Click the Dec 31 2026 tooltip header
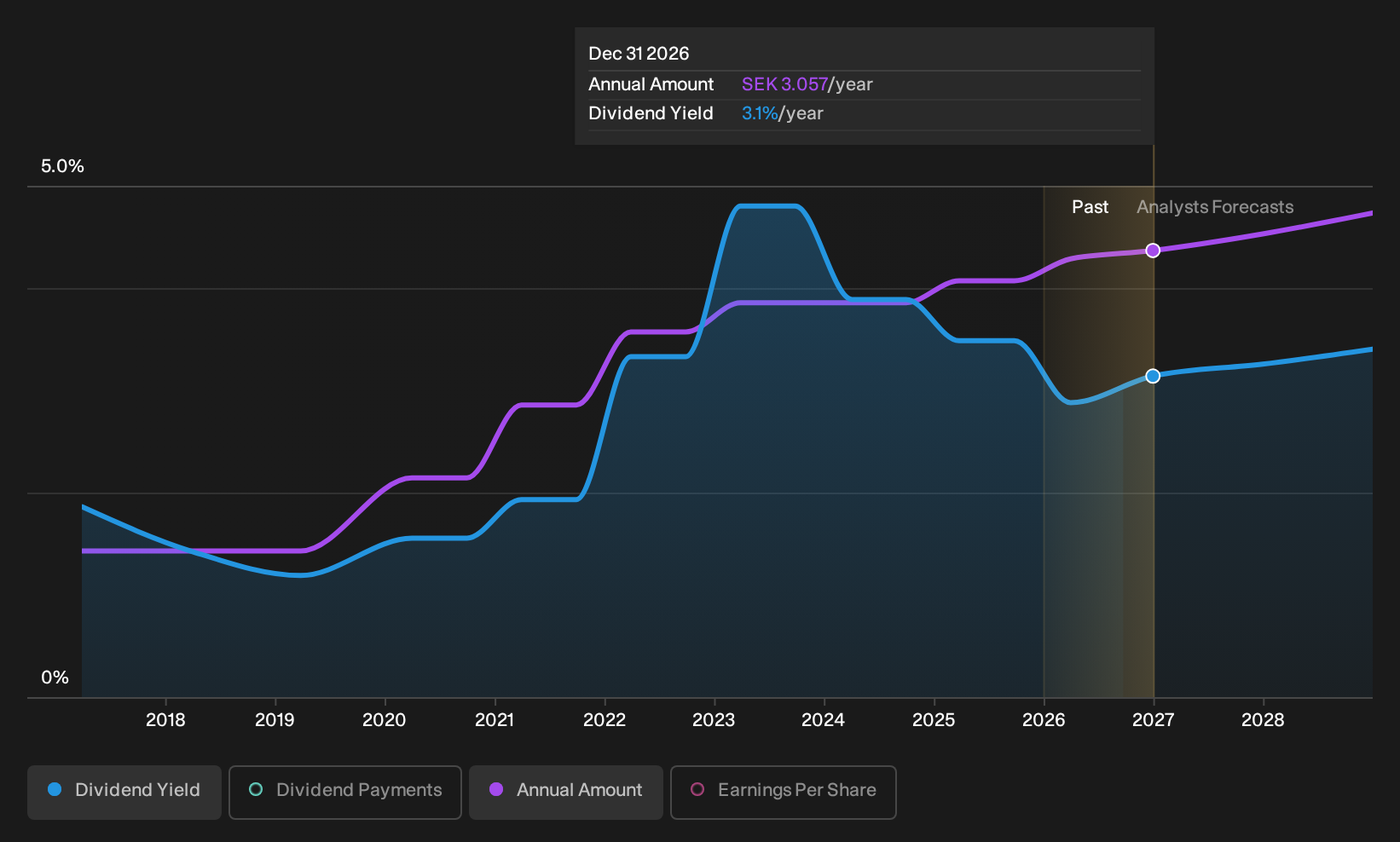Screen dimensions: 1400x842 (639, 54)
